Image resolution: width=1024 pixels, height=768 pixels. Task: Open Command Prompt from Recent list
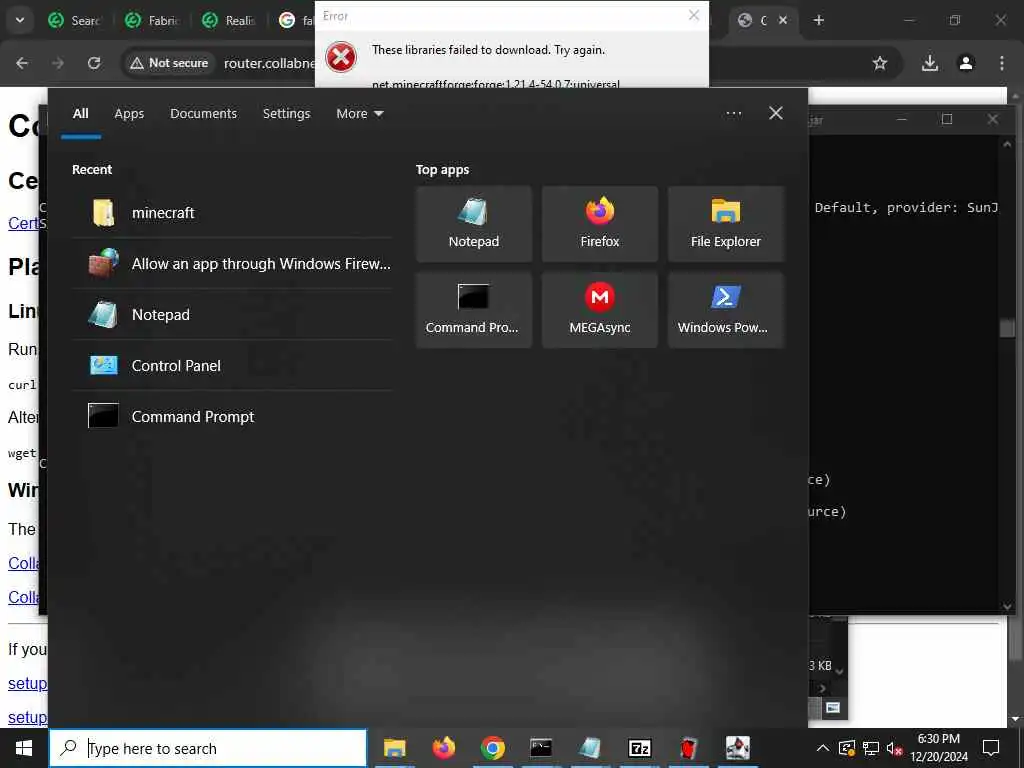click(x=232, y=417)
